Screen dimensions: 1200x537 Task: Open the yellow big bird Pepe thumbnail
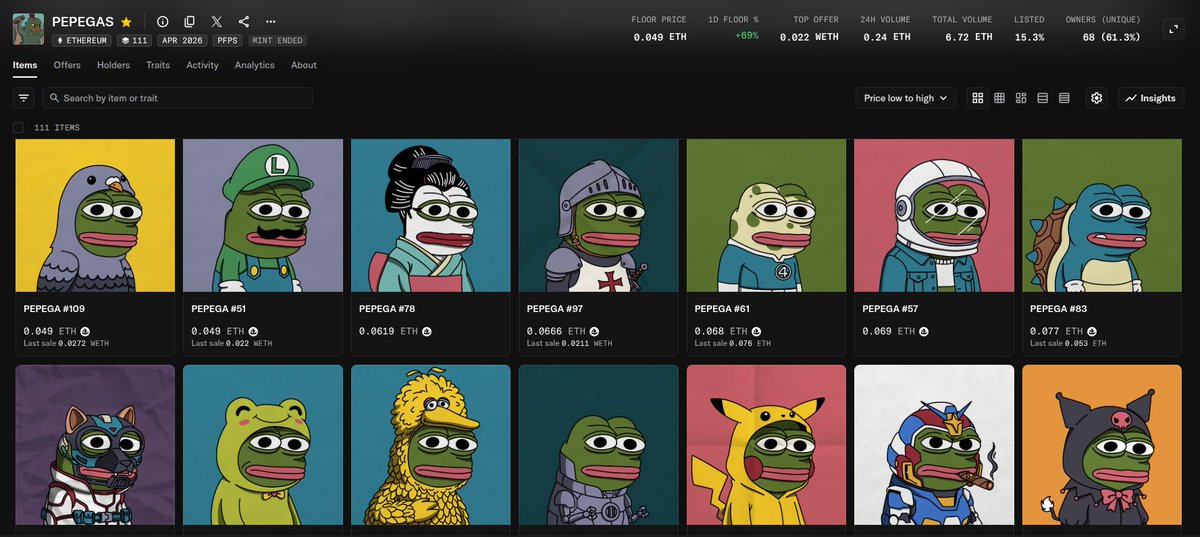431,445
